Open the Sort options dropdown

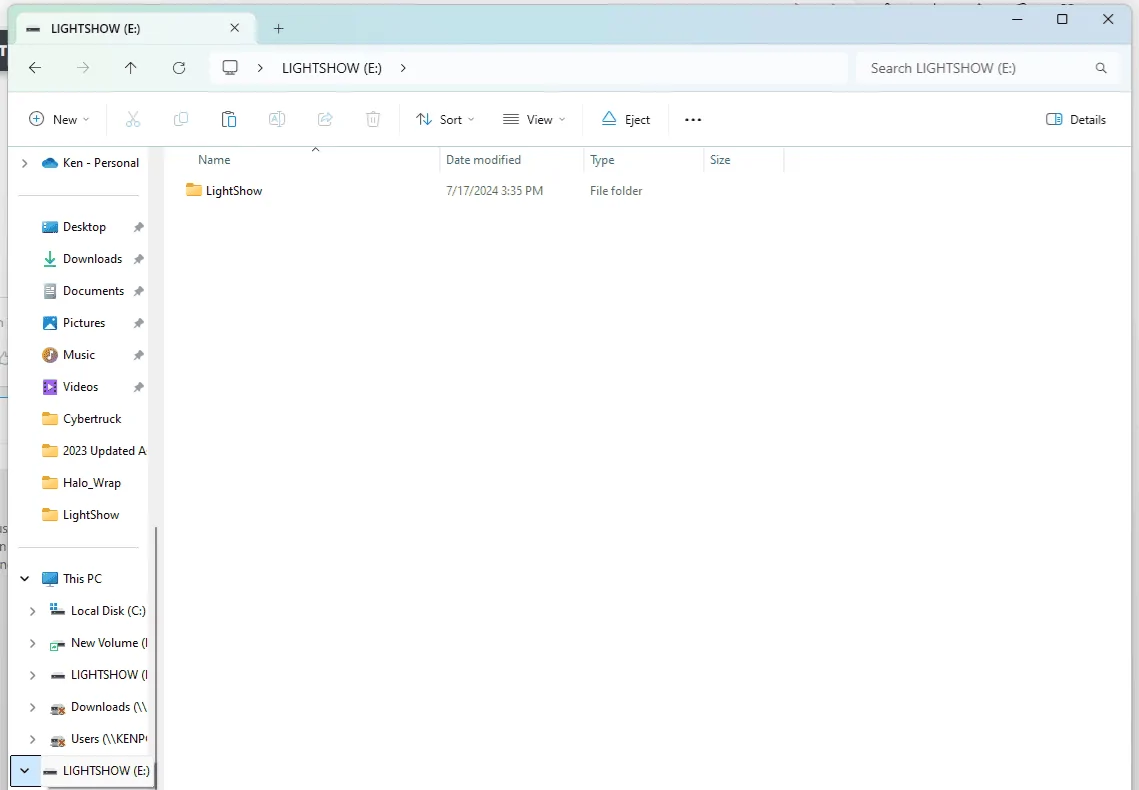445,119
